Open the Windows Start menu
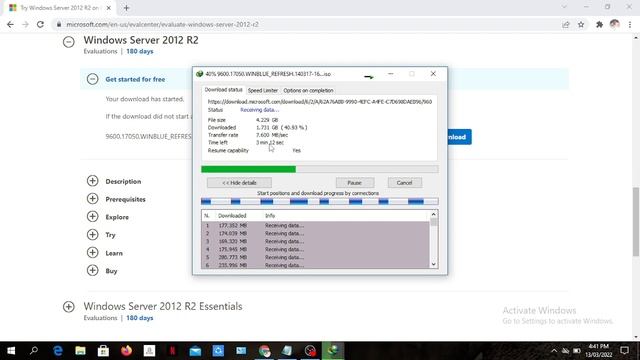640x360 pixels. click(x=11, y=351)
